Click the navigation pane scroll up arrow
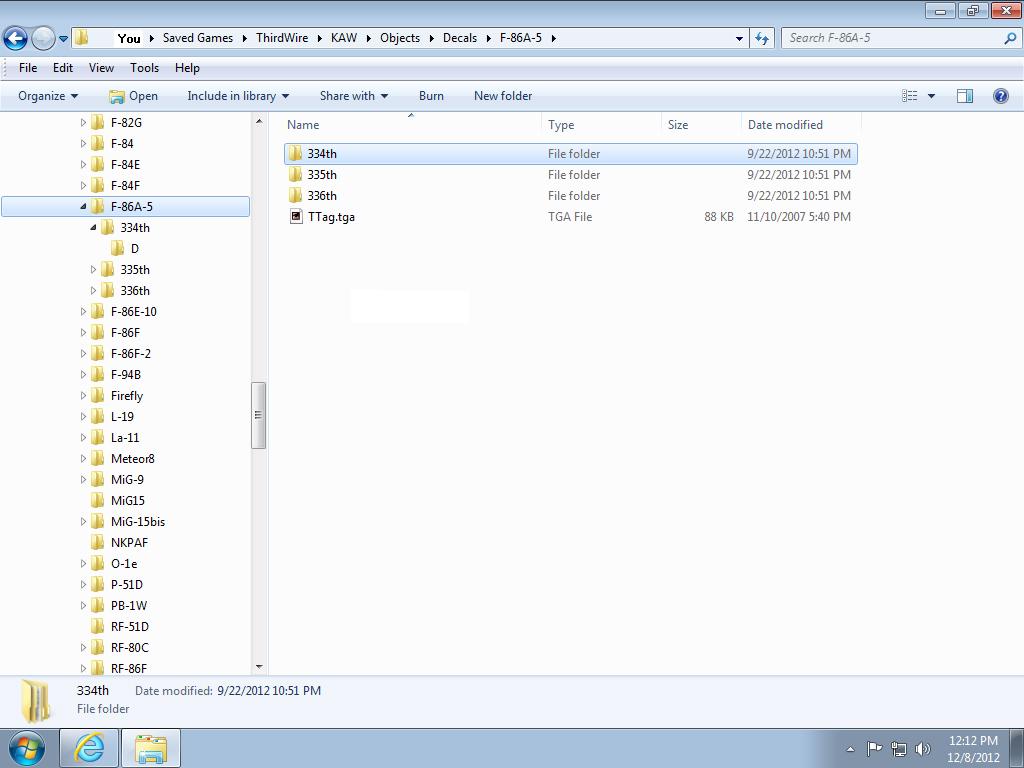Screen dimensions: 1024x768 259,121
